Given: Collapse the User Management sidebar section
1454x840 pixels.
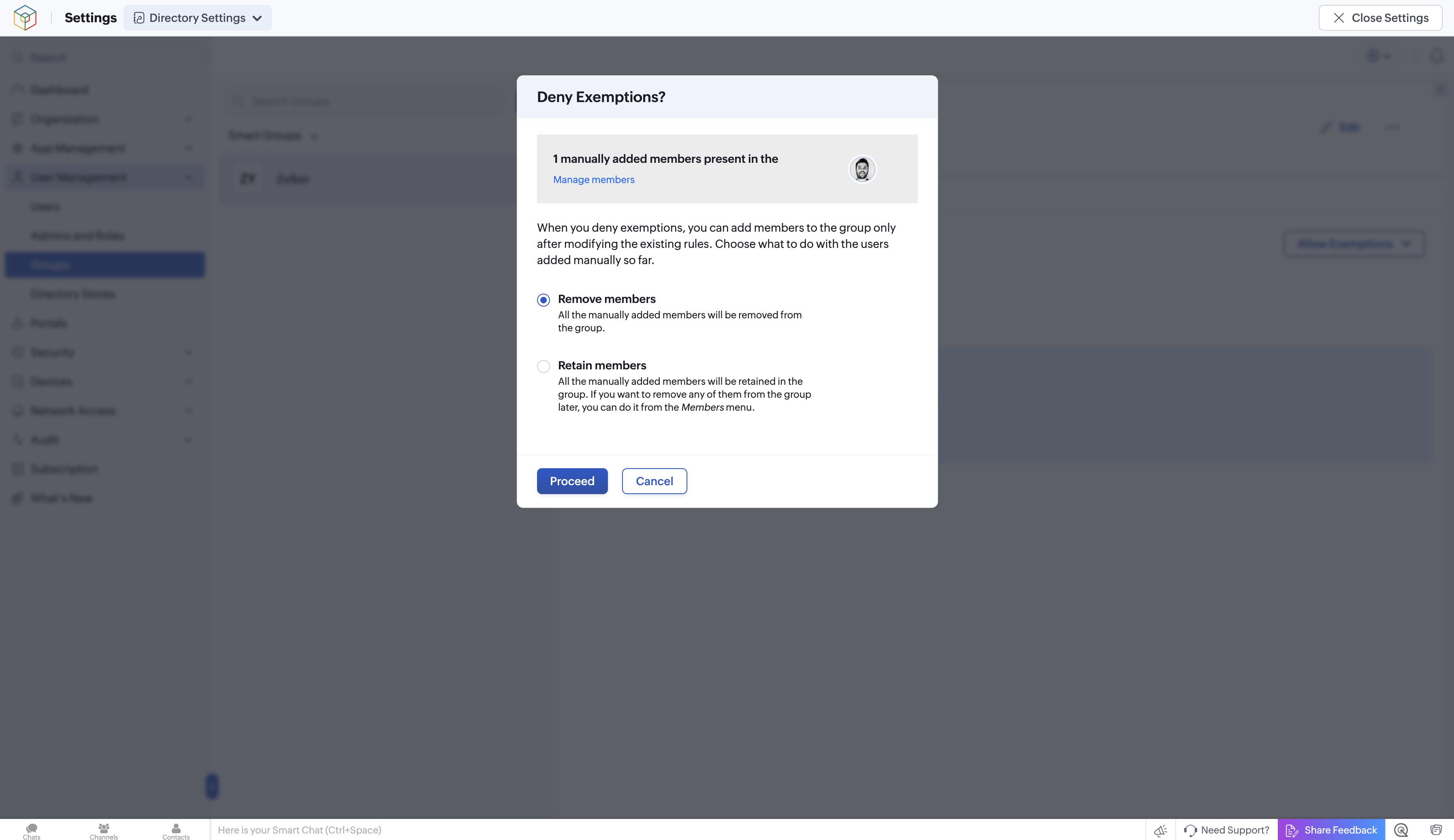Looking at the screenshot, I should click(105, 178).
